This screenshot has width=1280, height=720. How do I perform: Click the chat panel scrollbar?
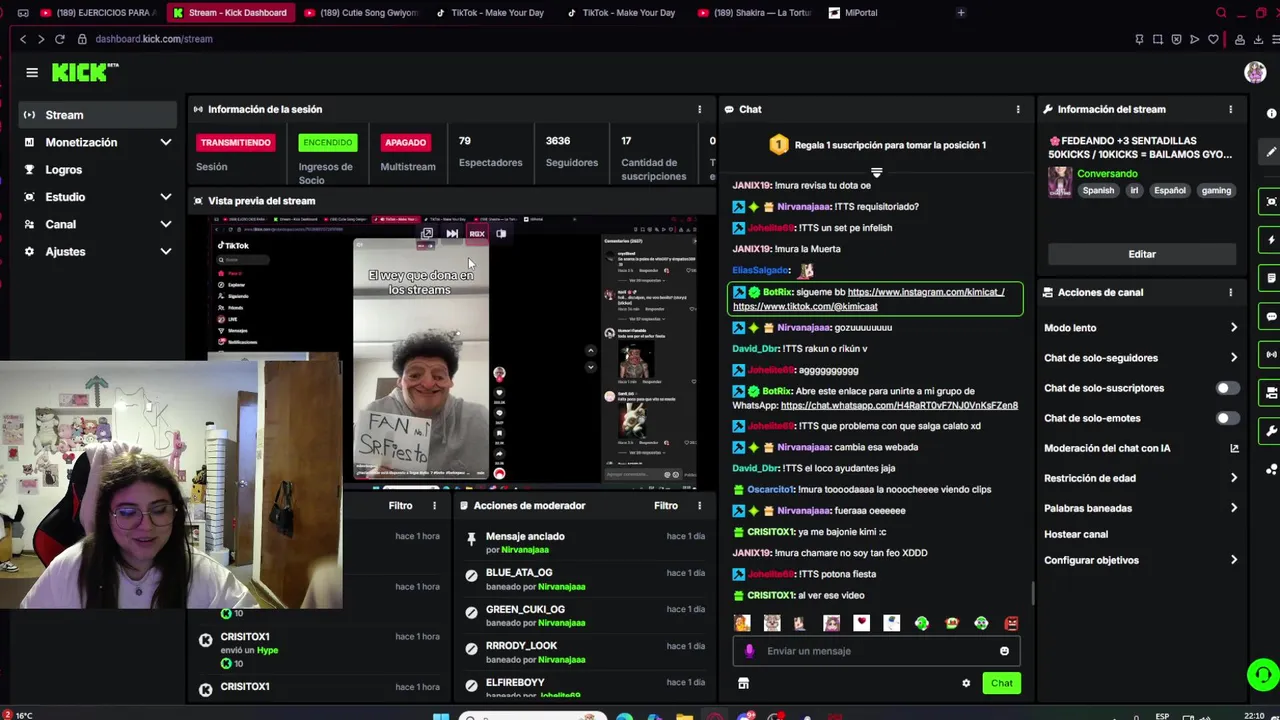point(1034,592)
